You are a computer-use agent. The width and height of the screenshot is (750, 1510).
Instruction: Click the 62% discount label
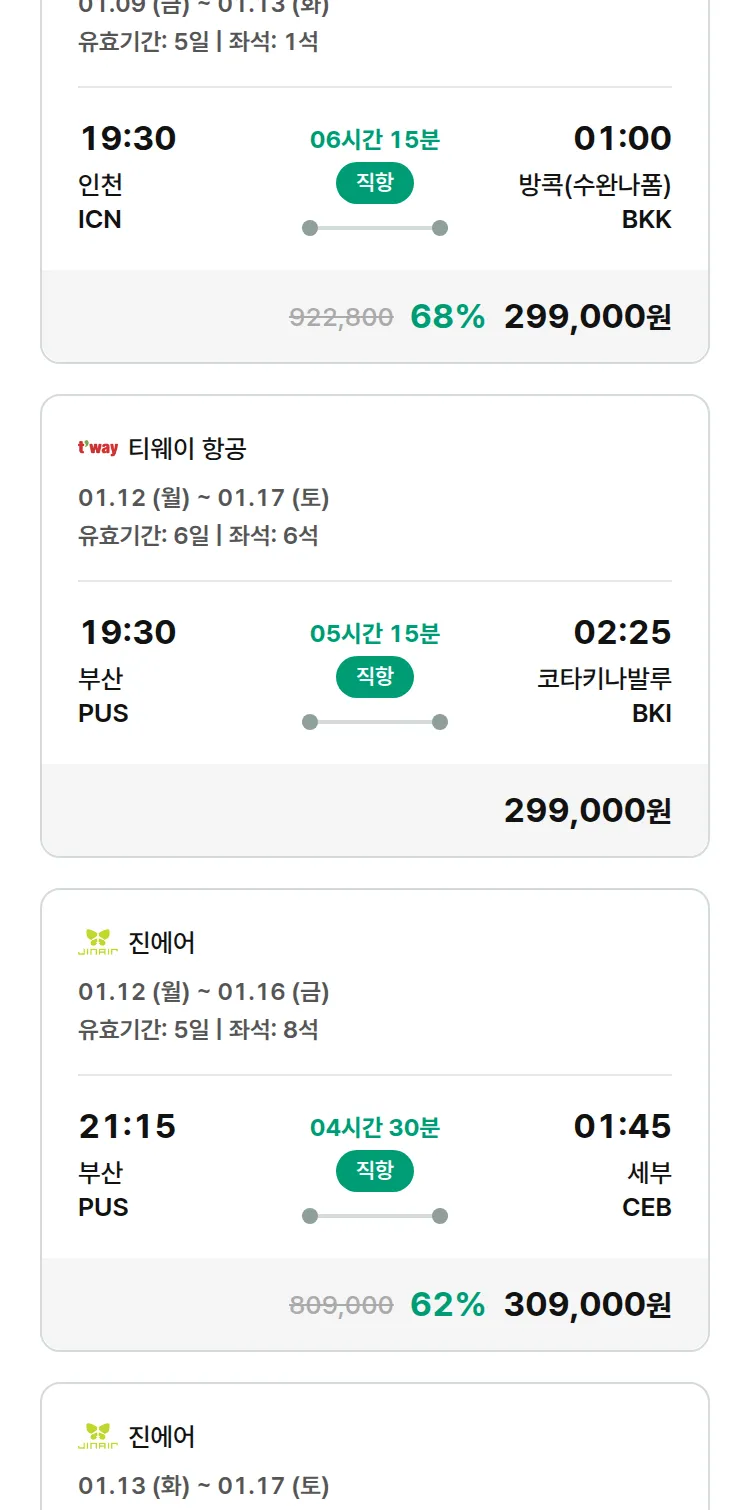tap(447, 1305)
